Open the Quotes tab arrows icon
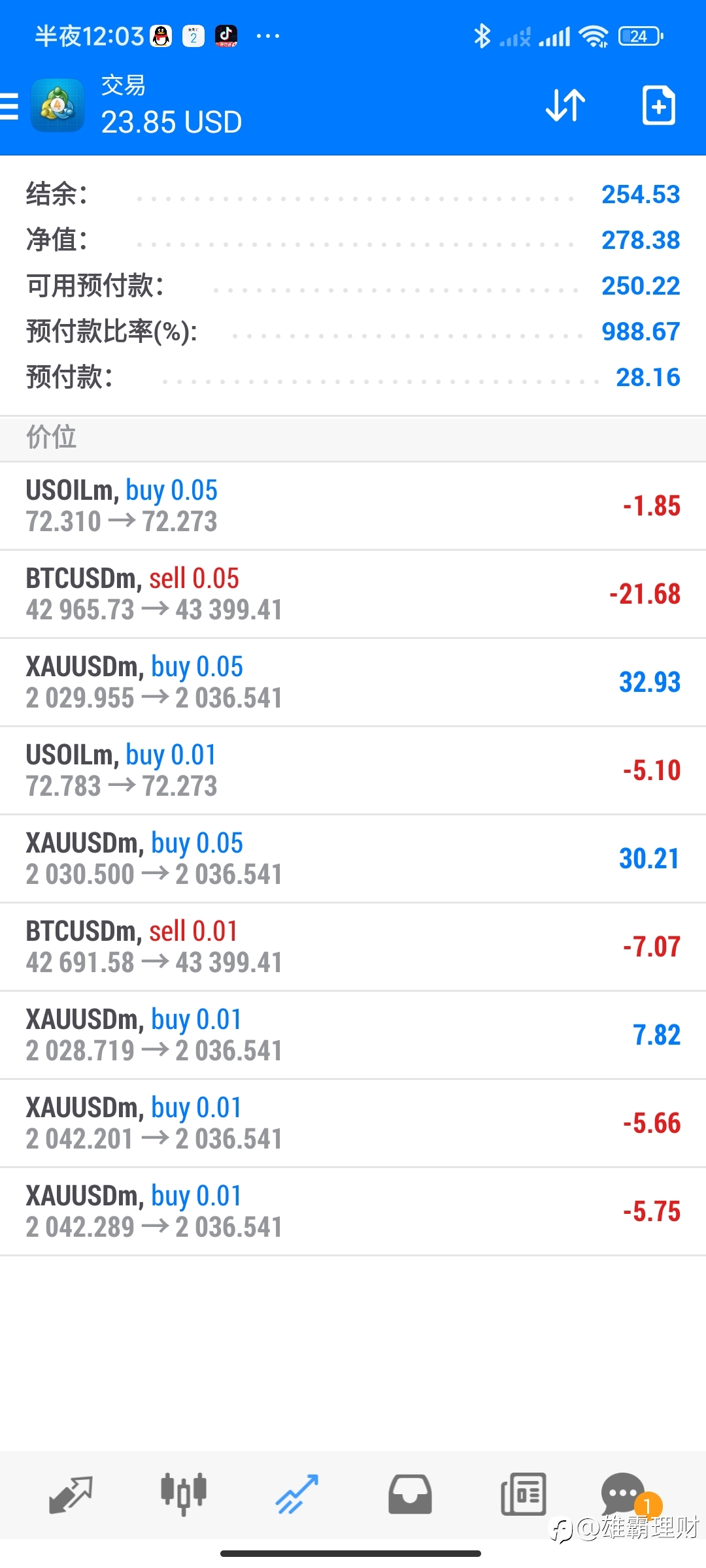 click(71, 1494)
